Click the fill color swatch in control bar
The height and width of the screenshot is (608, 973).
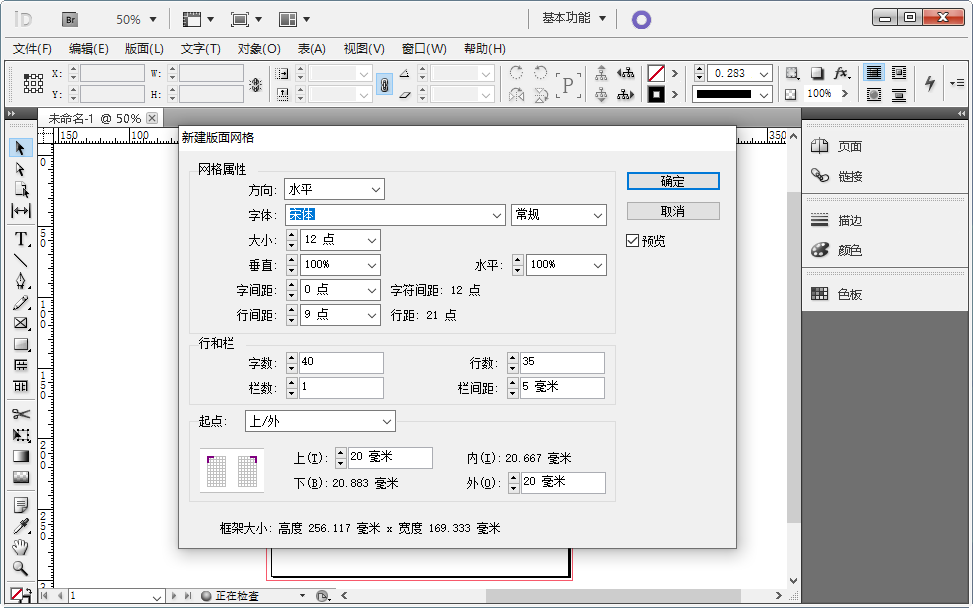[x=656, y=73]
